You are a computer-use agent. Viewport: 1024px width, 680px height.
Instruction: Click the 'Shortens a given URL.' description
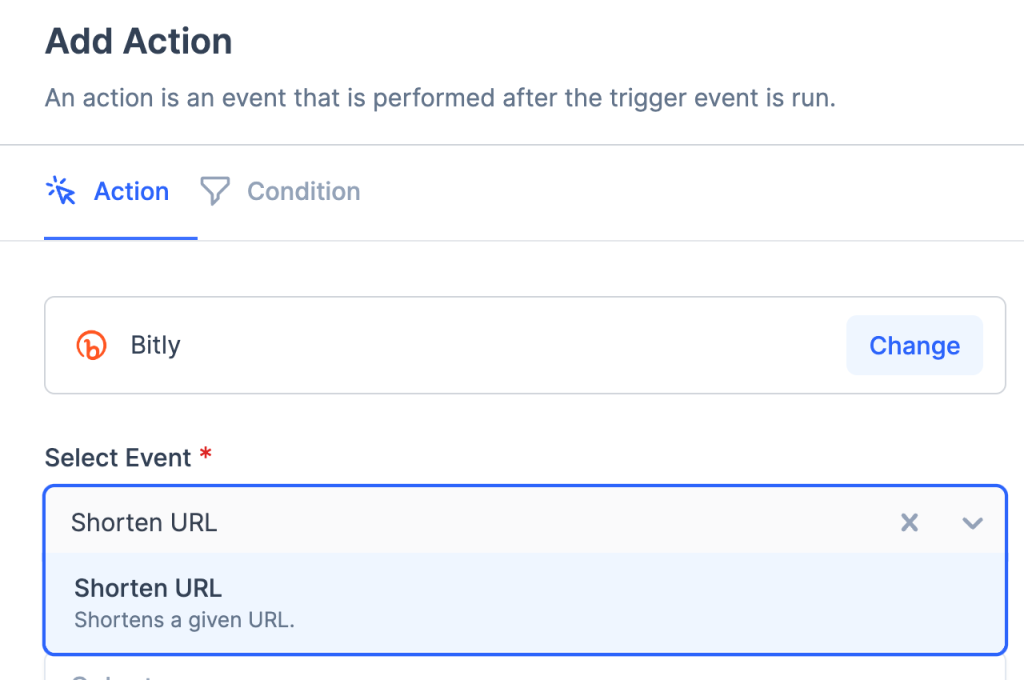[x=184, y=620]
